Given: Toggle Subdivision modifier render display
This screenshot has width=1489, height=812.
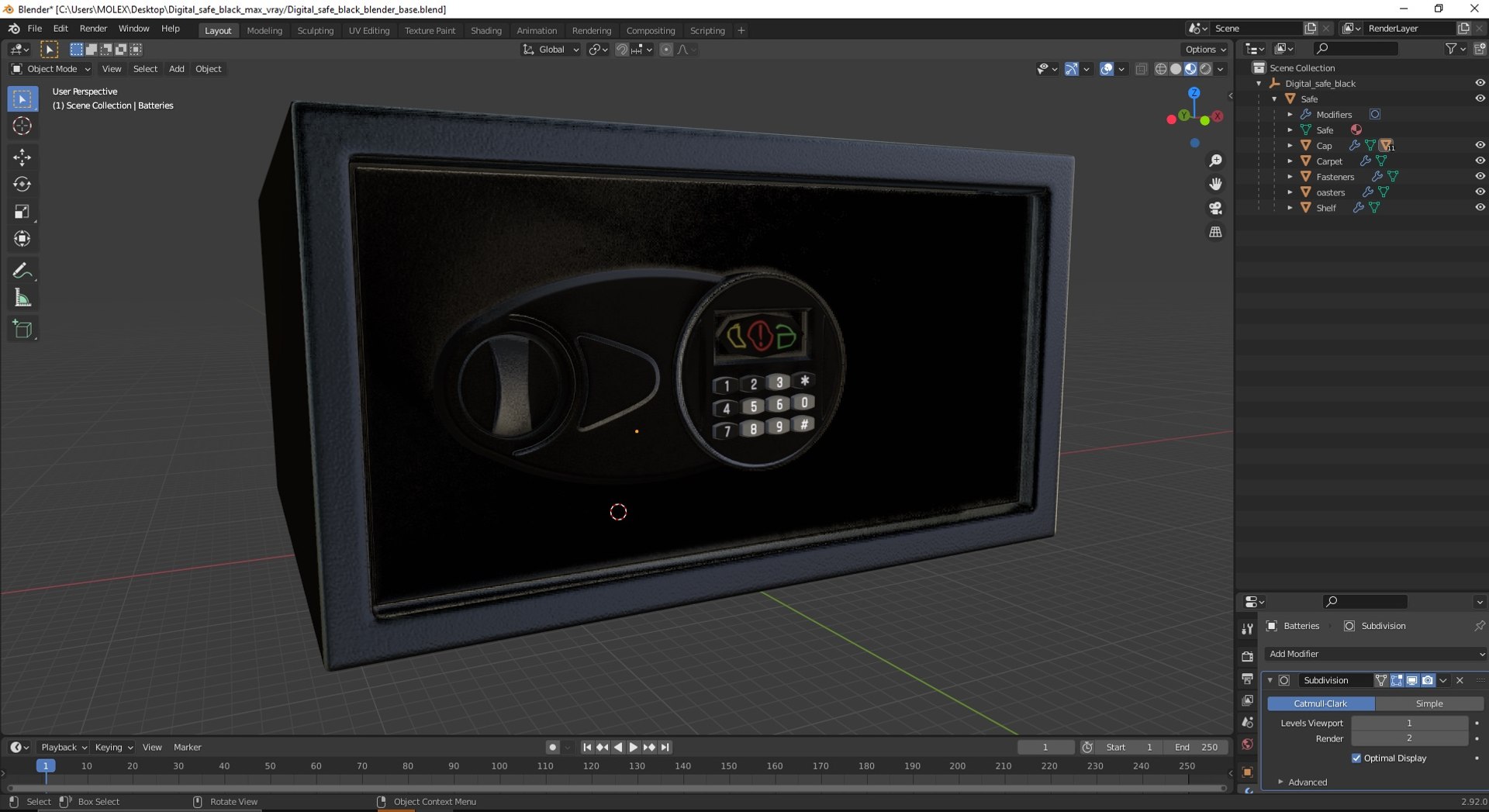Looking at the screenshot, I should [1428, 680].
